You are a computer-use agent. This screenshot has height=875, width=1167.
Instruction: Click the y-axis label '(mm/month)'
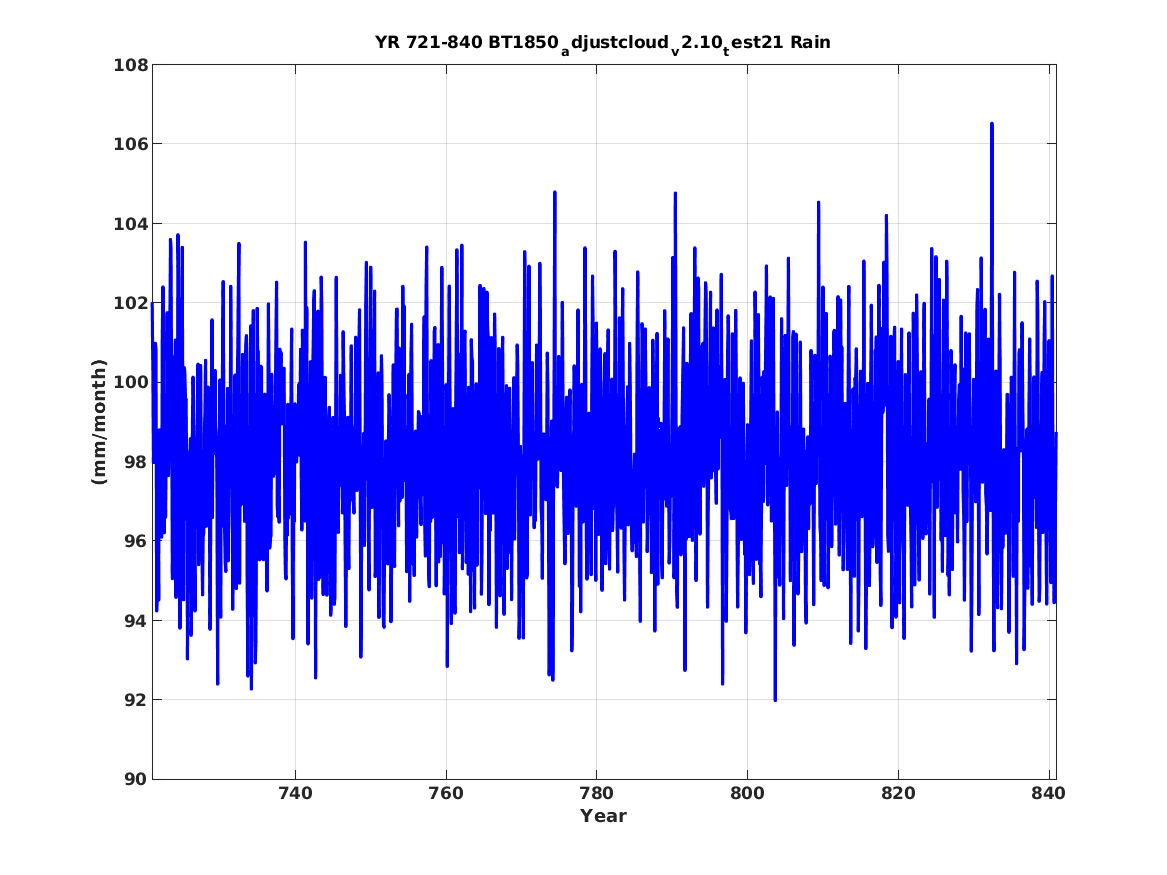pyautogui.click(x=99, y=422)
